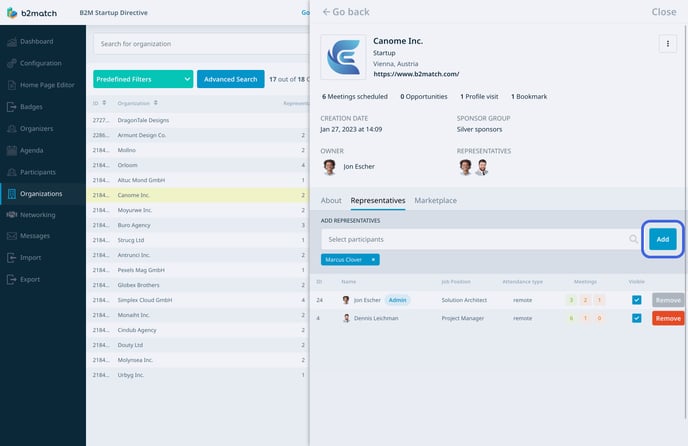Select Moyurwe Inc. row
Viewport: 688px width, 446px height.
198,210
